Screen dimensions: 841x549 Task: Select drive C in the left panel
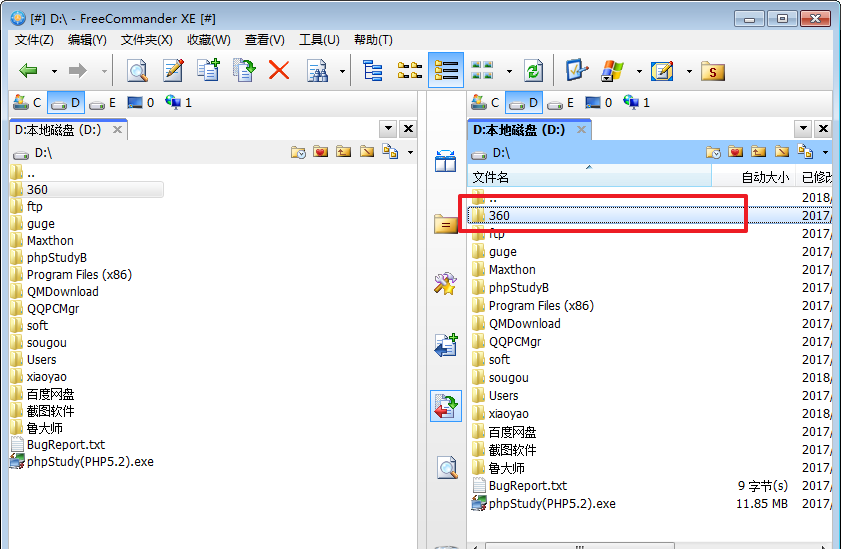tap(28, 102)
